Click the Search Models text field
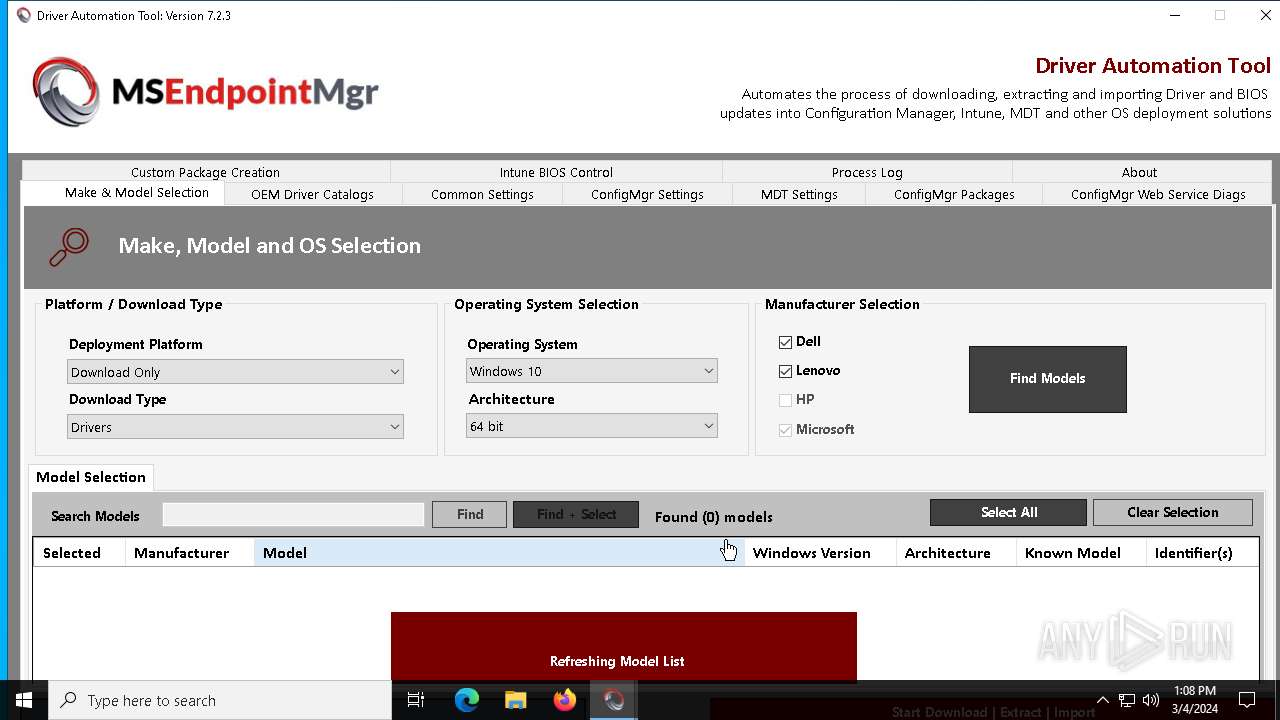The width and height of the screenshot is (1280, 720). tap(294, 514)
